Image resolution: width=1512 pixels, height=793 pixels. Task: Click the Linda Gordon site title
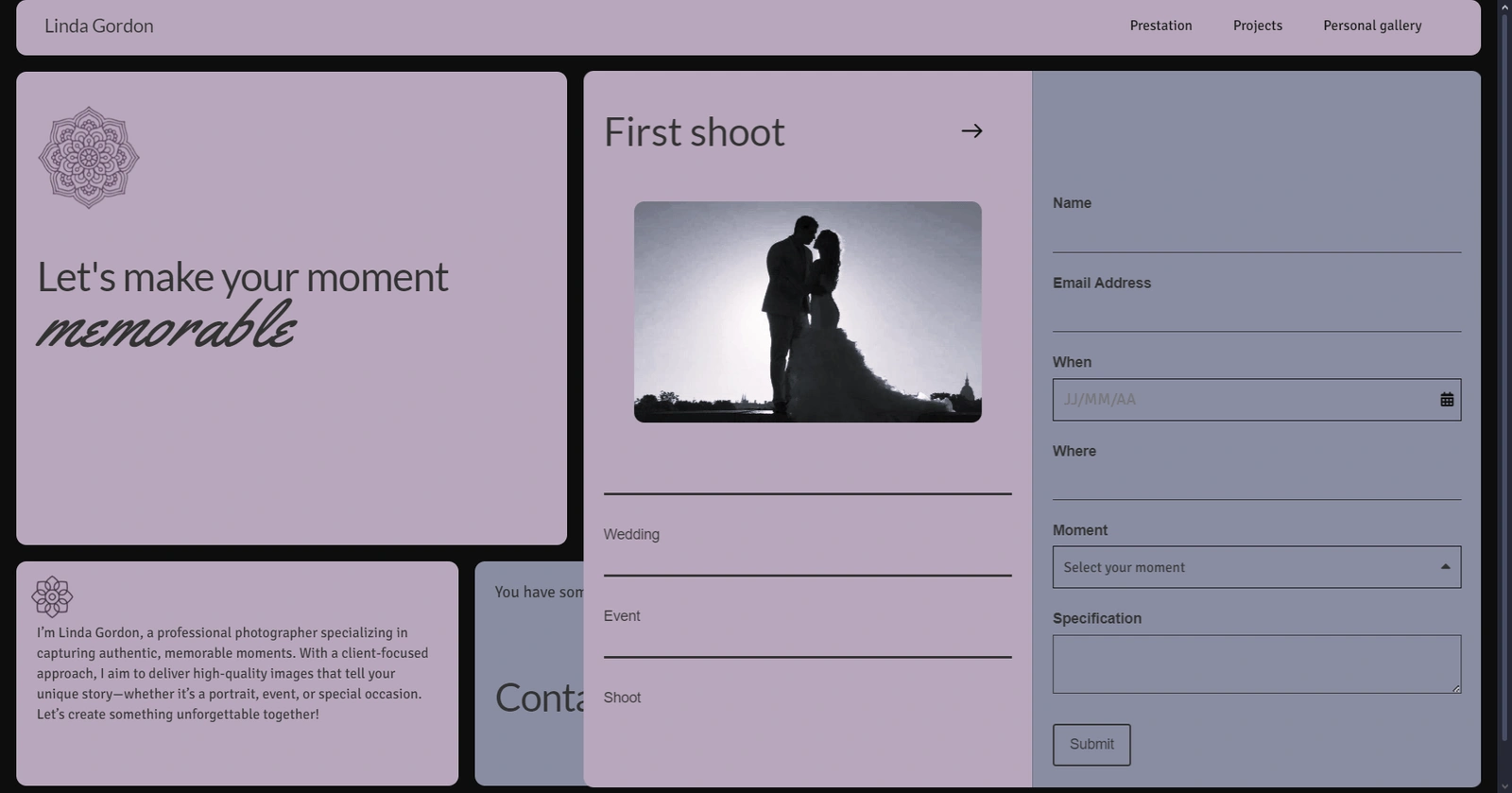click(99, 26)
